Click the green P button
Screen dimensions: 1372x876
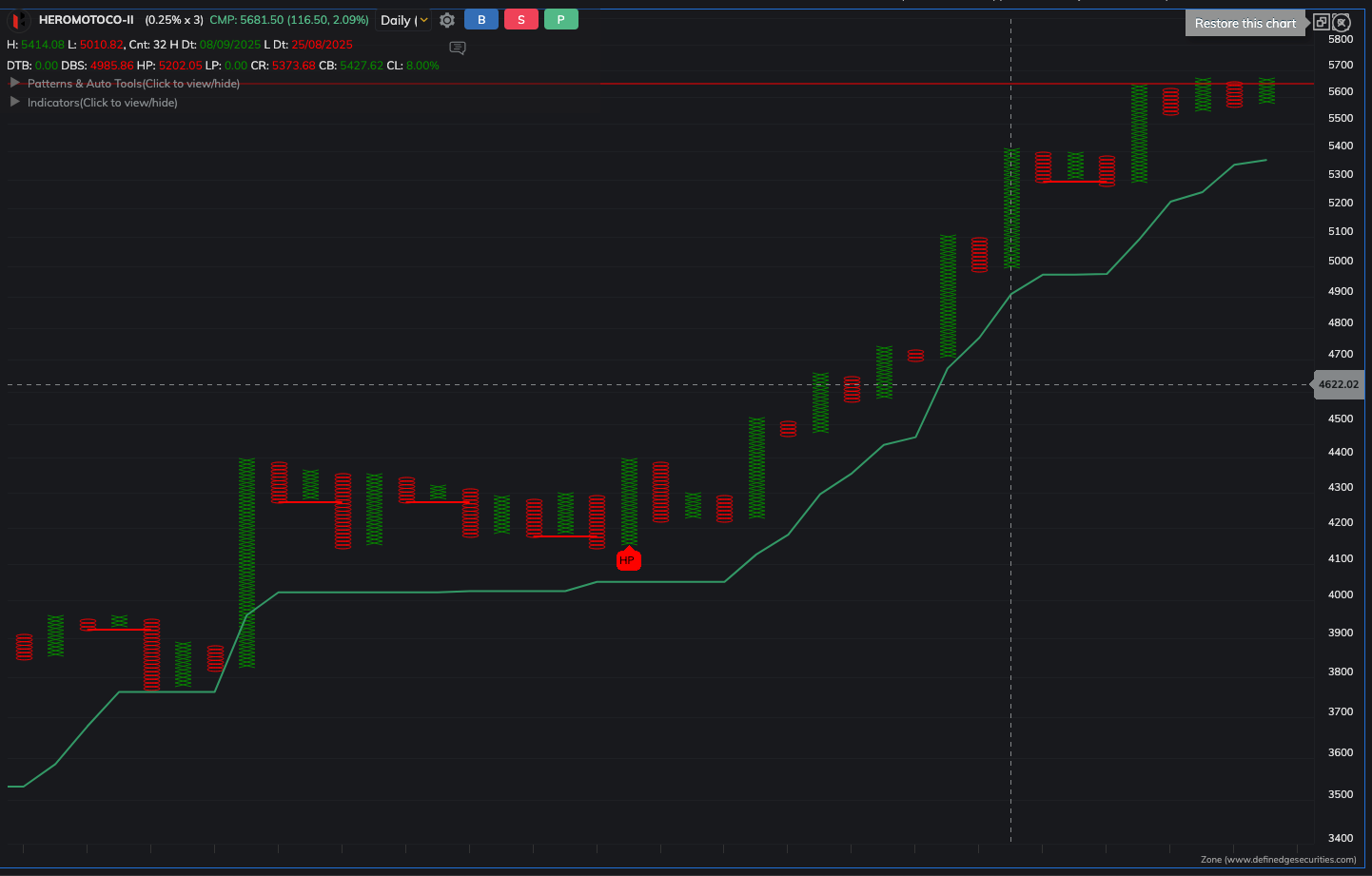[560, 20]
